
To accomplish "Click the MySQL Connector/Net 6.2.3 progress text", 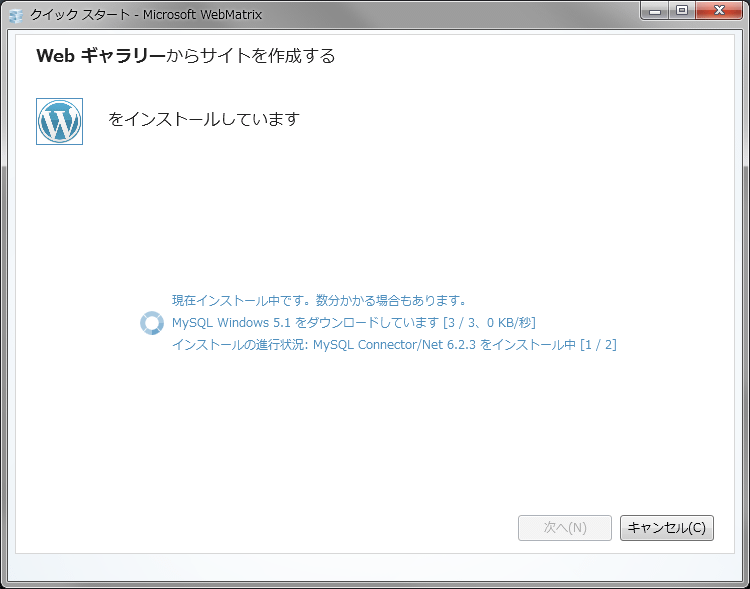I will pos(394,345).
